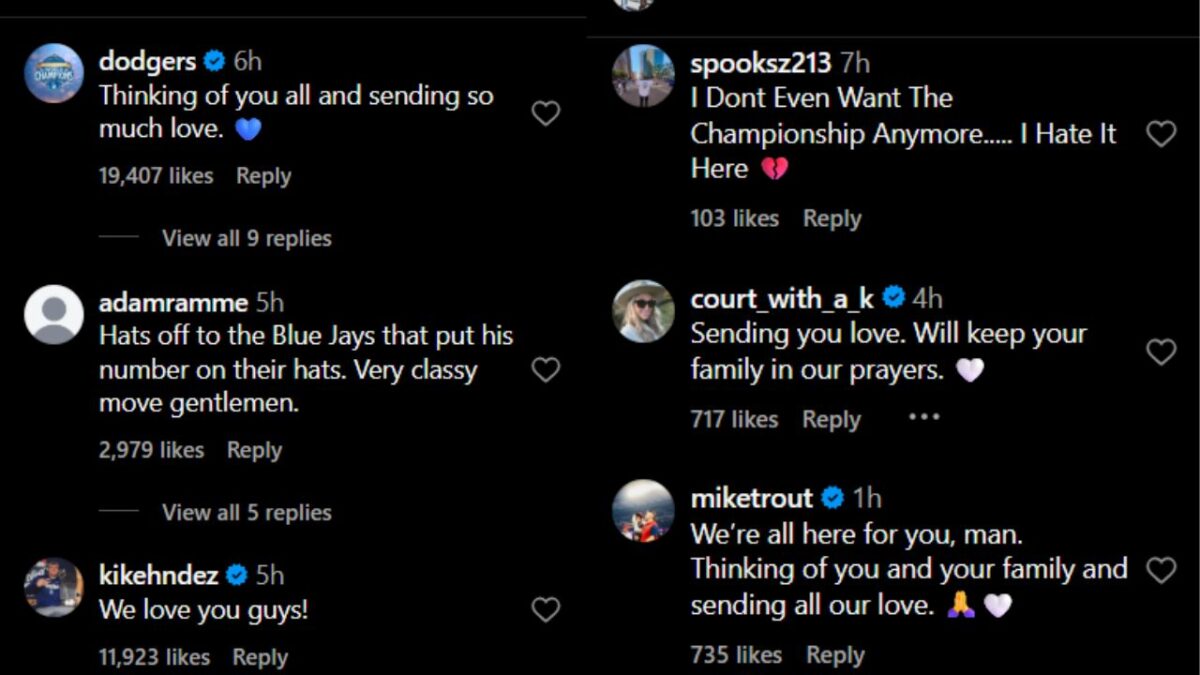Tap the heart icon beside court_with_a_k's comment
This screenshot has width=1200, height=675.
coord(1161,352)
